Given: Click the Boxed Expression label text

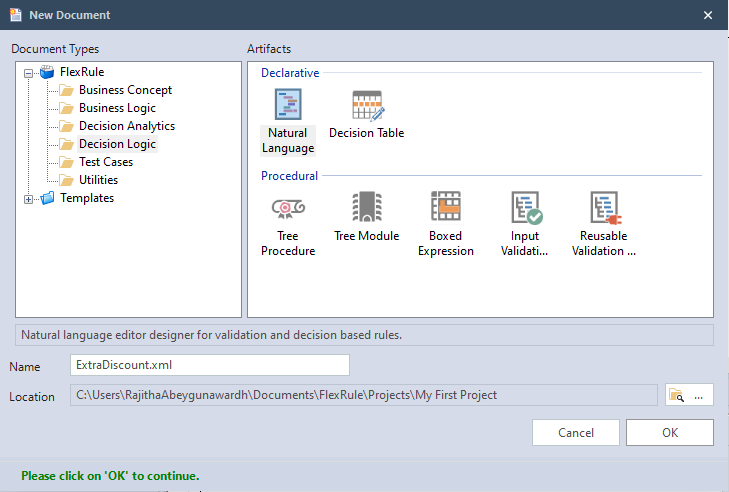Looking at the screenshot, I should pyautogui.click(x=445, y=243).
